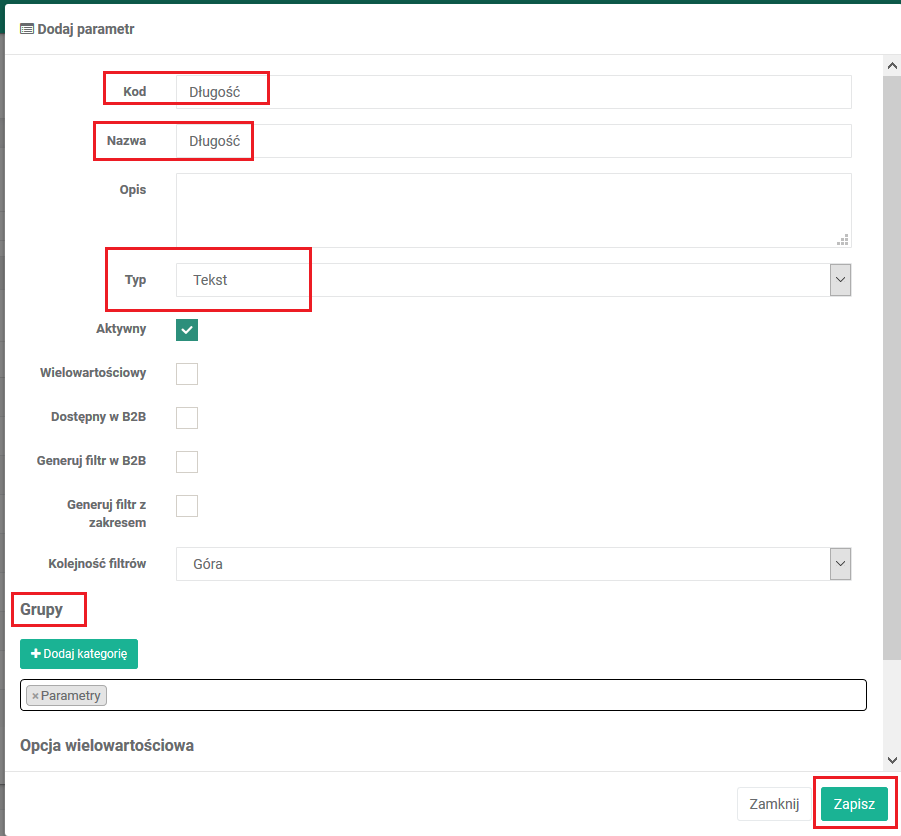Uncheck the Aktywny checkbox
The image size is (901, 836).
point(187,330)
